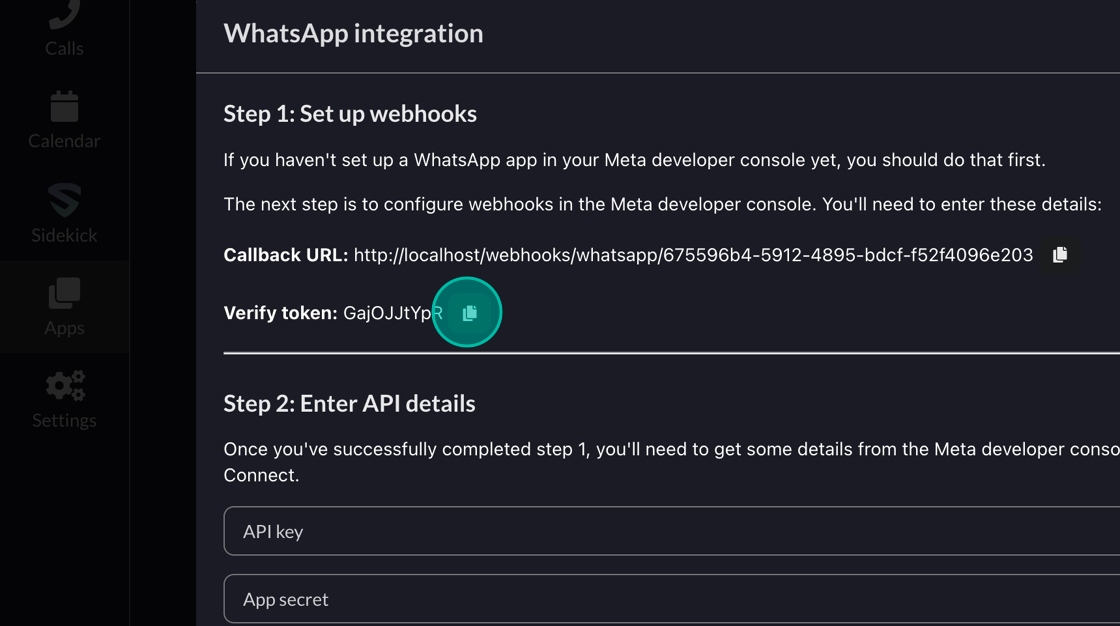Click the "Sidekick" sidebar label
Viewport: 1120px width, 626px height.
64,236
